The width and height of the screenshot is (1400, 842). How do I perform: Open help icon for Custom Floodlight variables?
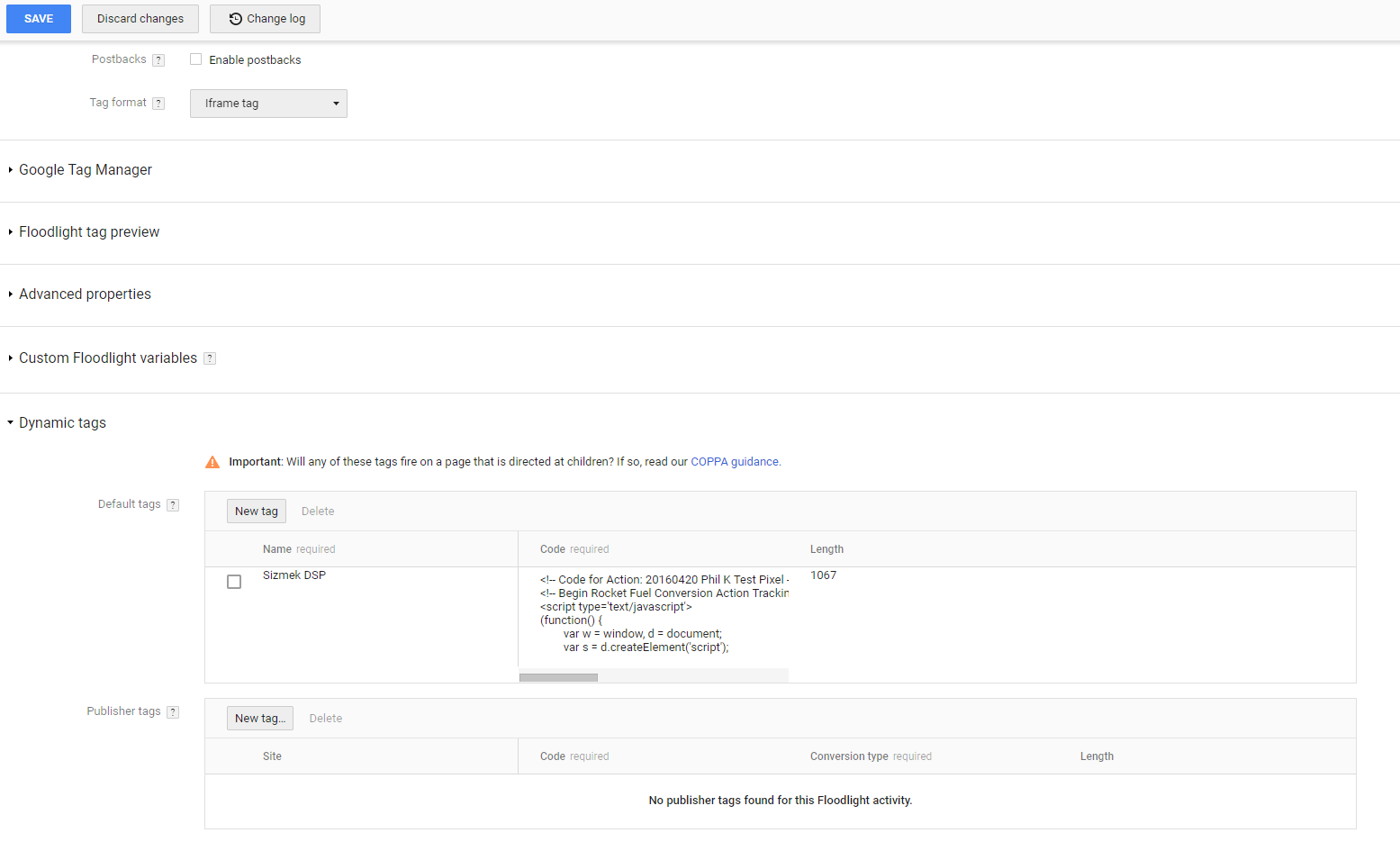(x=210, y=358)
